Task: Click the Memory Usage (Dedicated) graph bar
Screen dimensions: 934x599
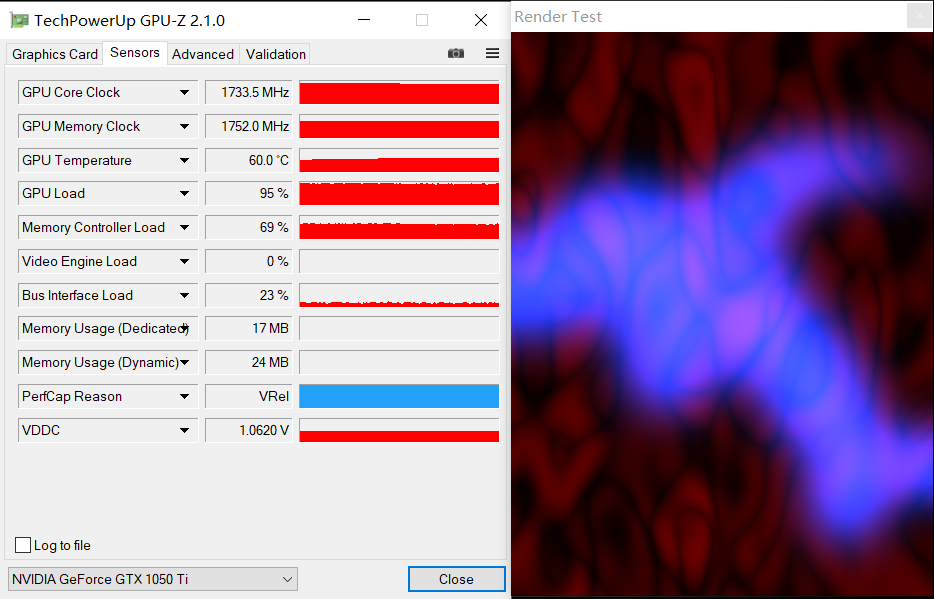Action: [x=399, y=329]
